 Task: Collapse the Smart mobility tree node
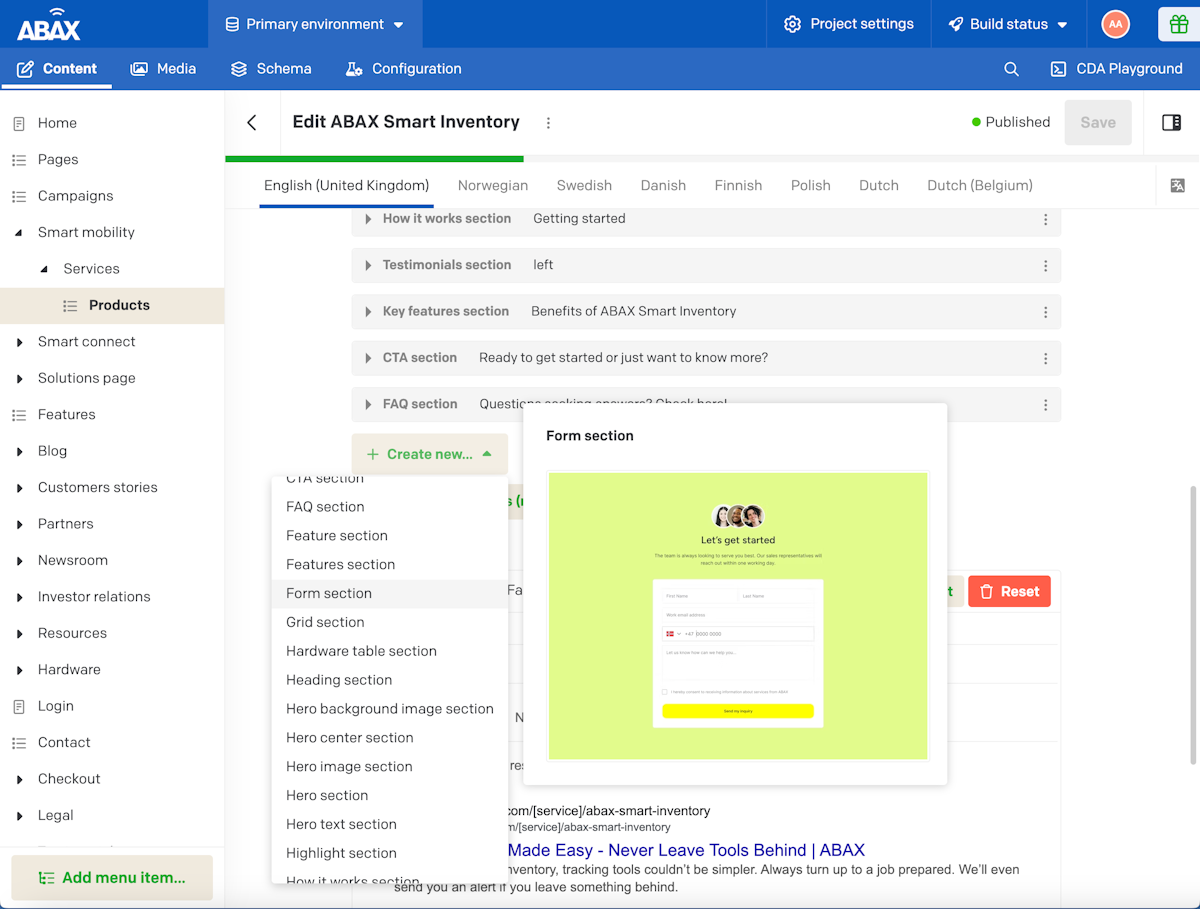19,233
